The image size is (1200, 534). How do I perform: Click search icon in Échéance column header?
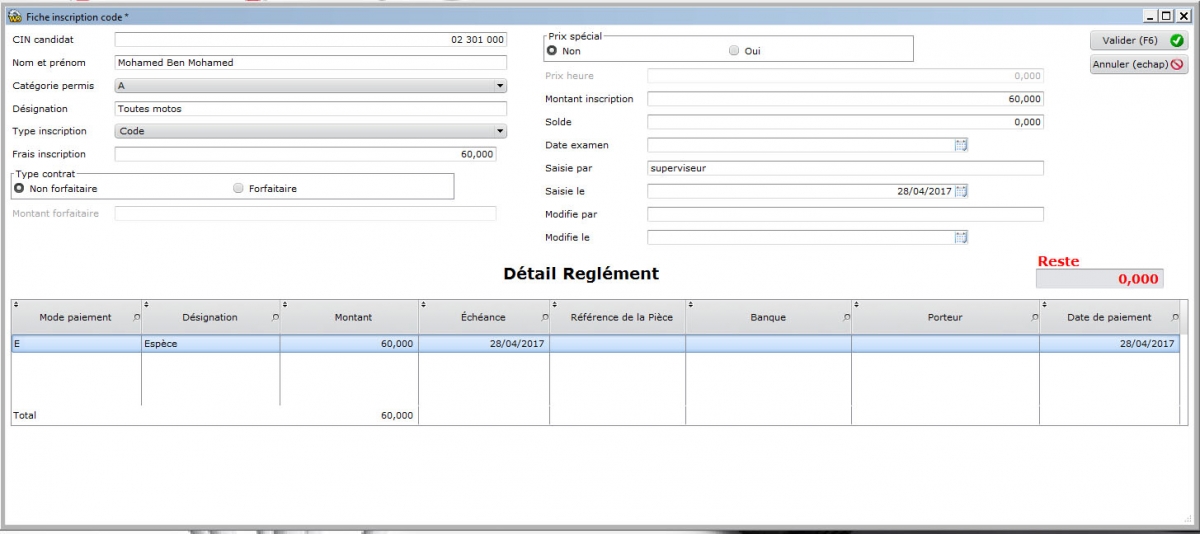[543, 317]
